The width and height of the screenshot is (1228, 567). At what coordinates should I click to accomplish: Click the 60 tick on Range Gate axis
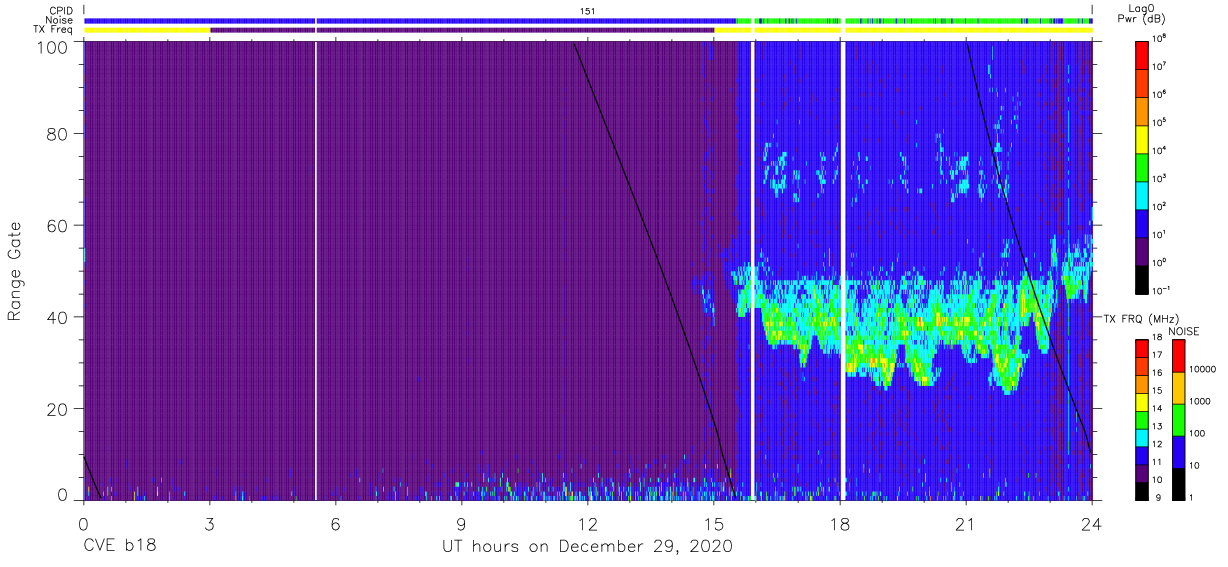pyautogui.click(x=59, y=225)
